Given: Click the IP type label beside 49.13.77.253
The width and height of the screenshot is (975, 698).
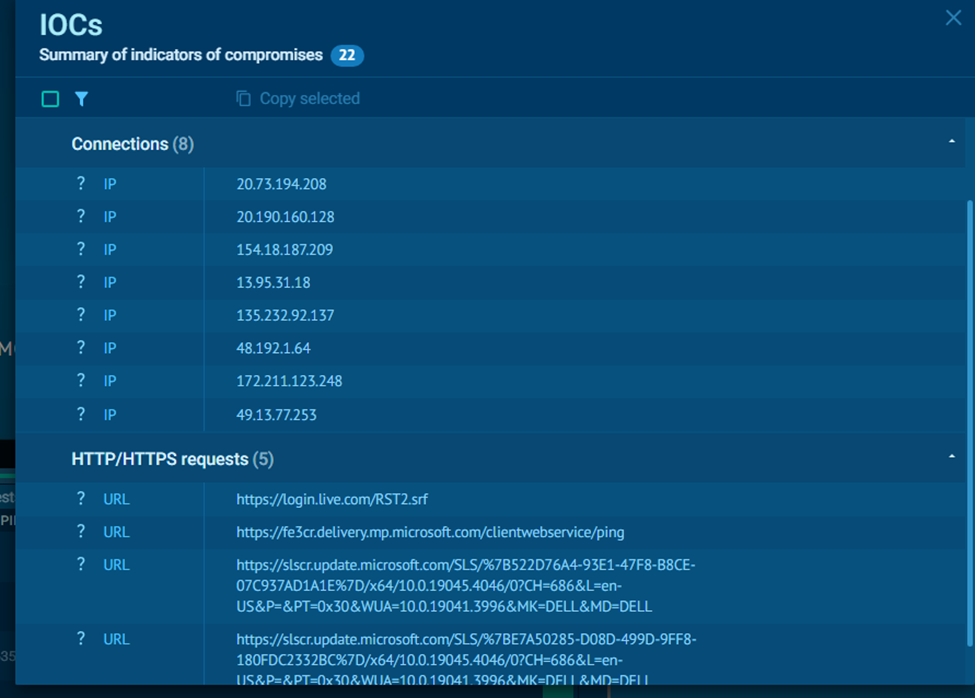Looking at the screenshot, I should coord(110,415).
